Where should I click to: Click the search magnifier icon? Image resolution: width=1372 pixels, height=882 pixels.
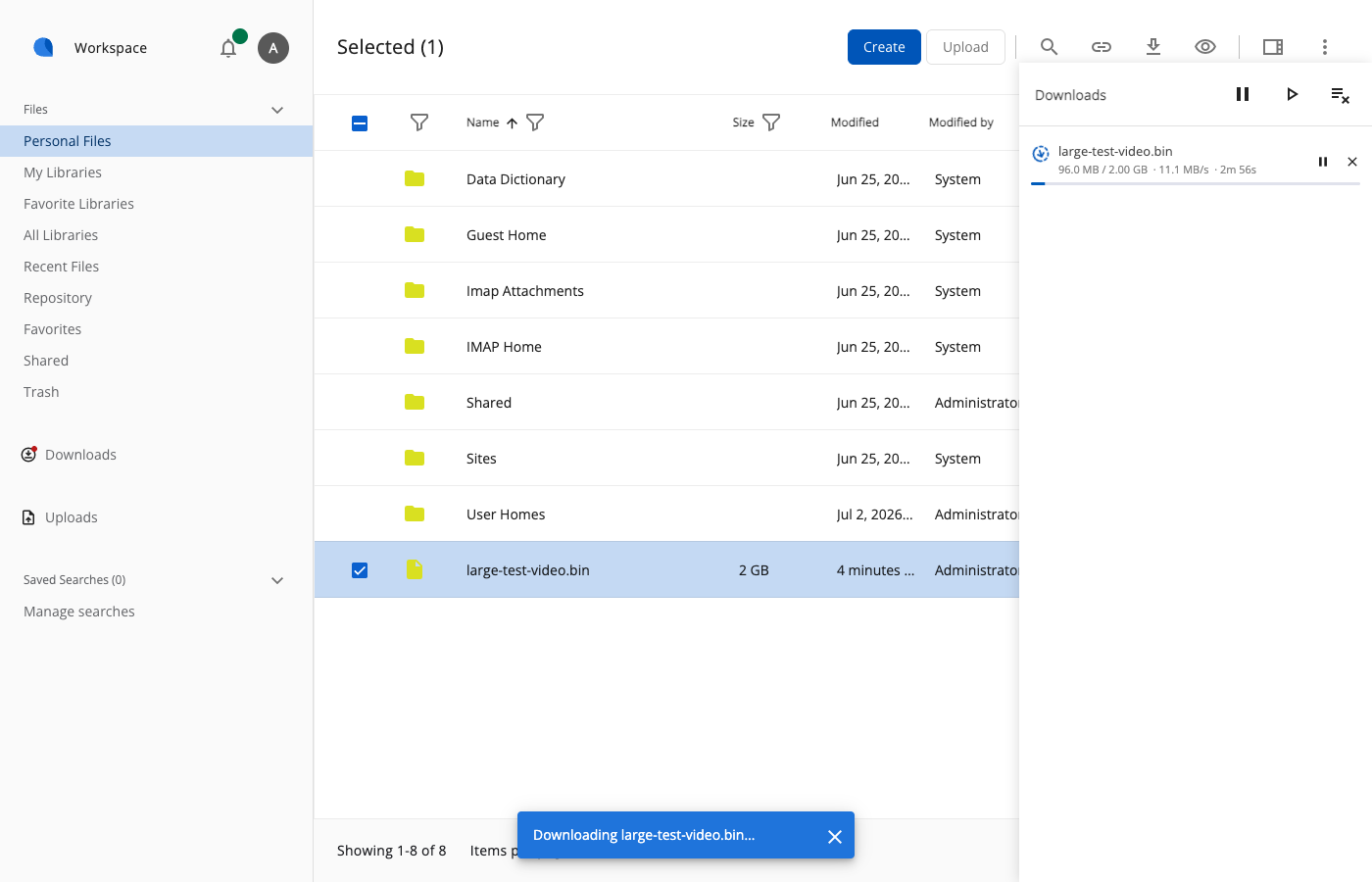point(1049,47)
